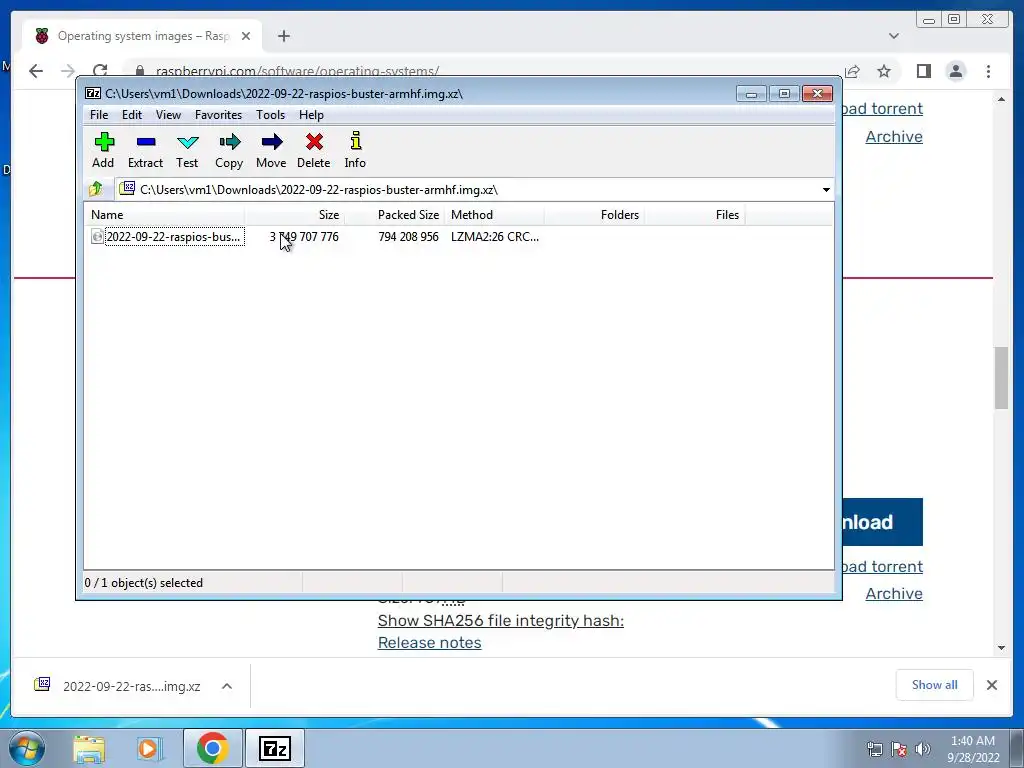Image resolution: width=1024 pixels, height=768 pixels.
Task: Click the scrollbar down arrow on the webpage
Action: point(1001,648)
